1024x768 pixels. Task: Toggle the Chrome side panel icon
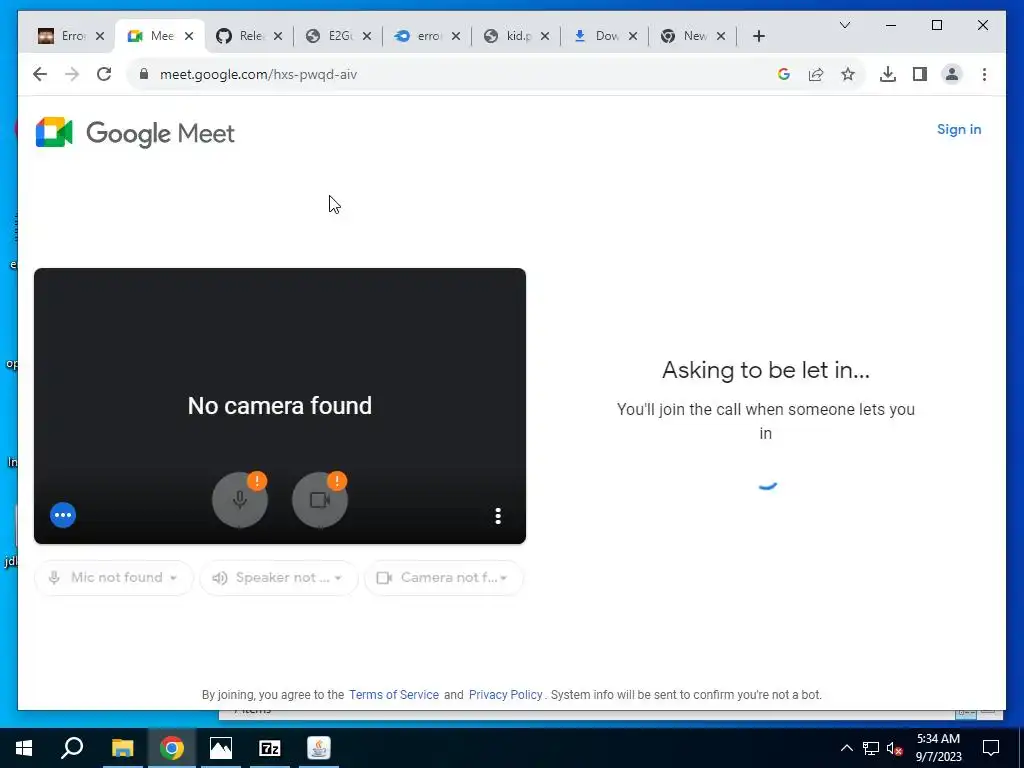pos(920,74)
